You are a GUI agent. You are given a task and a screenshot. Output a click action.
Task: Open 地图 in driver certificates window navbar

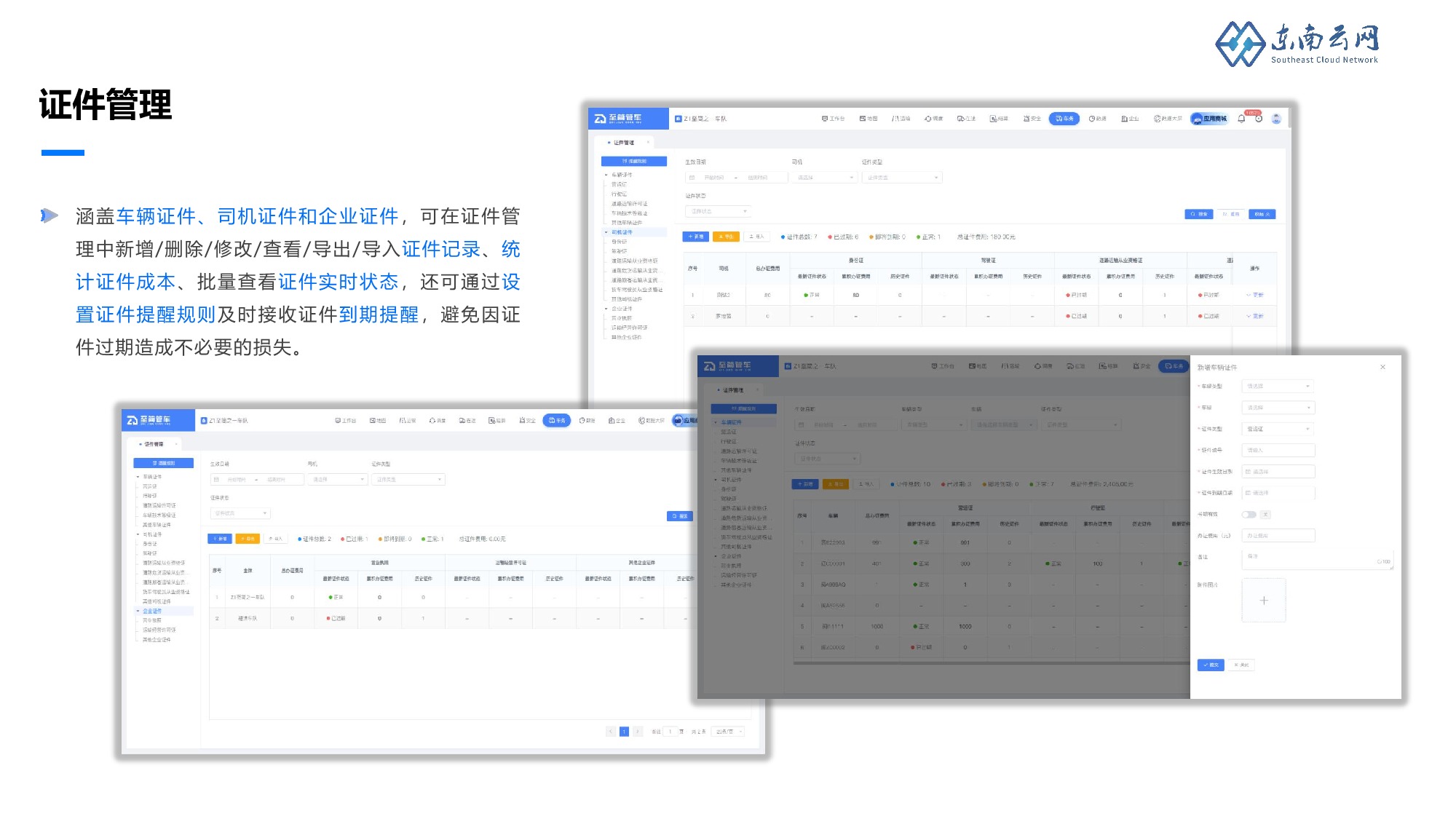(869, 119)
